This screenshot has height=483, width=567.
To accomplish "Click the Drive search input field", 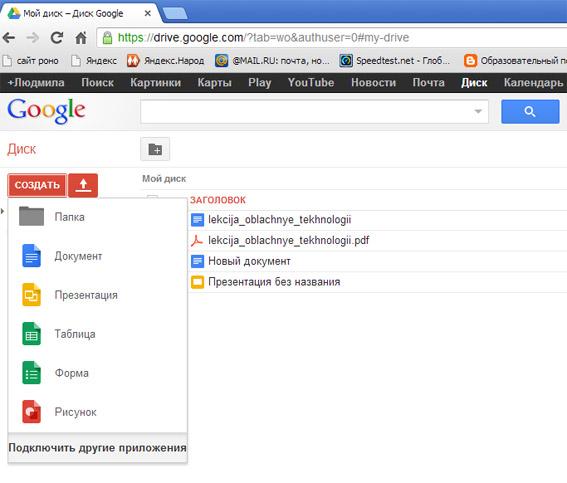I will click(x=314, y=111).
